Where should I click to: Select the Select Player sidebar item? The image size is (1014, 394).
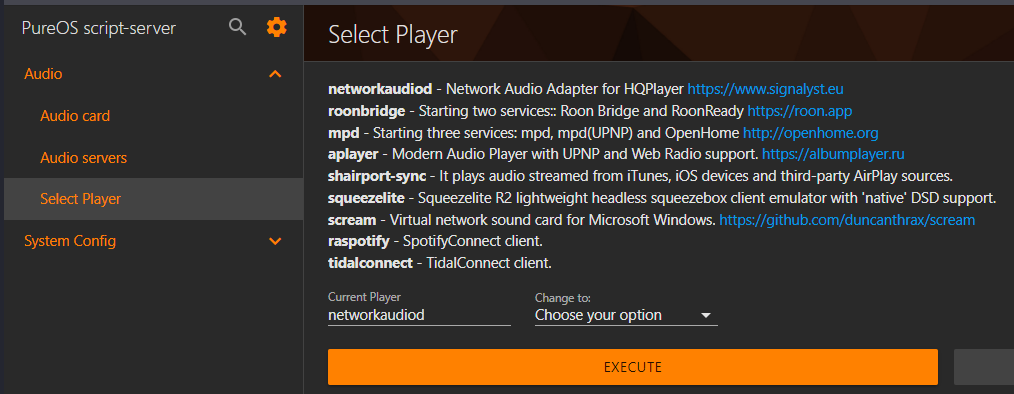click(153, 199)
